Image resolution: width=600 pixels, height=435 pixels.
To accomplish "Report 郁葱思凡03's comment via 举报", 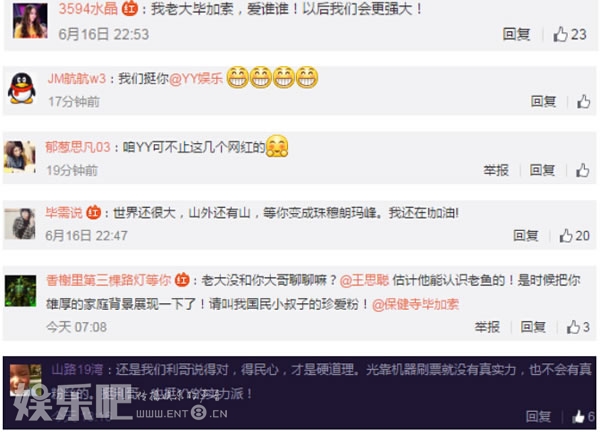I will (496, 170).
